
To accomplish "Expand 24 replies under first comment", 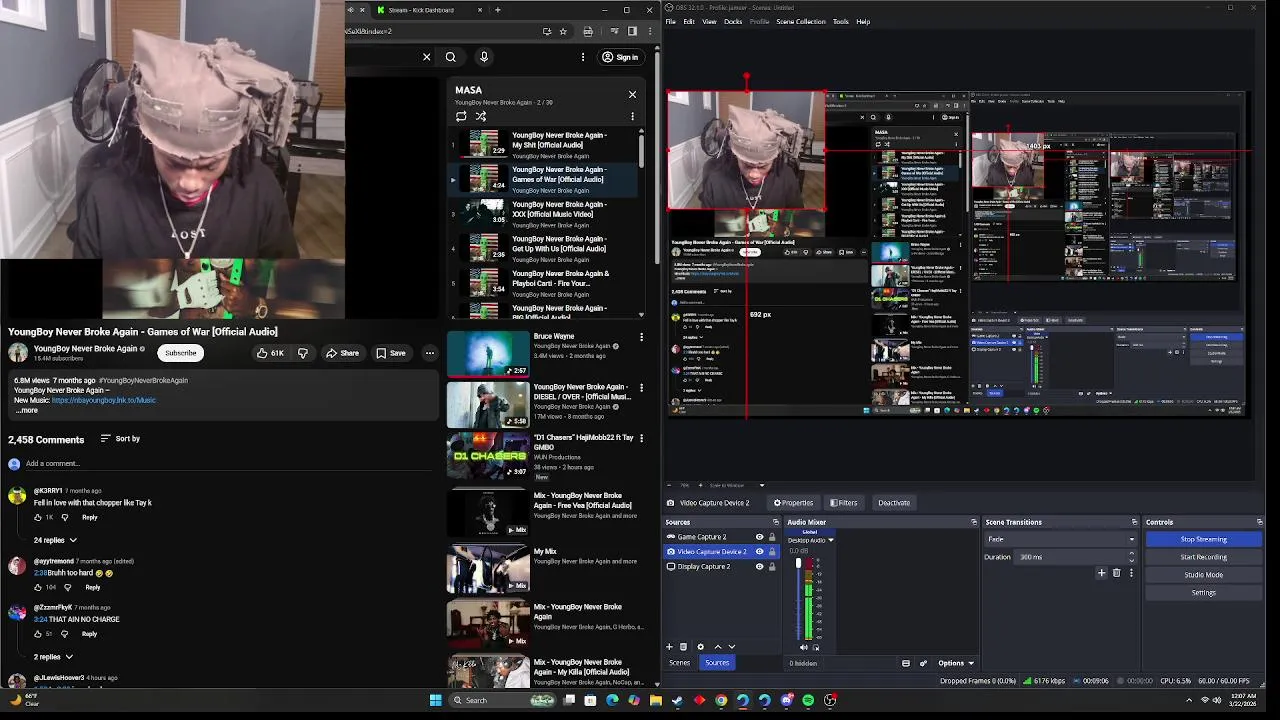I will pos(54,540).
